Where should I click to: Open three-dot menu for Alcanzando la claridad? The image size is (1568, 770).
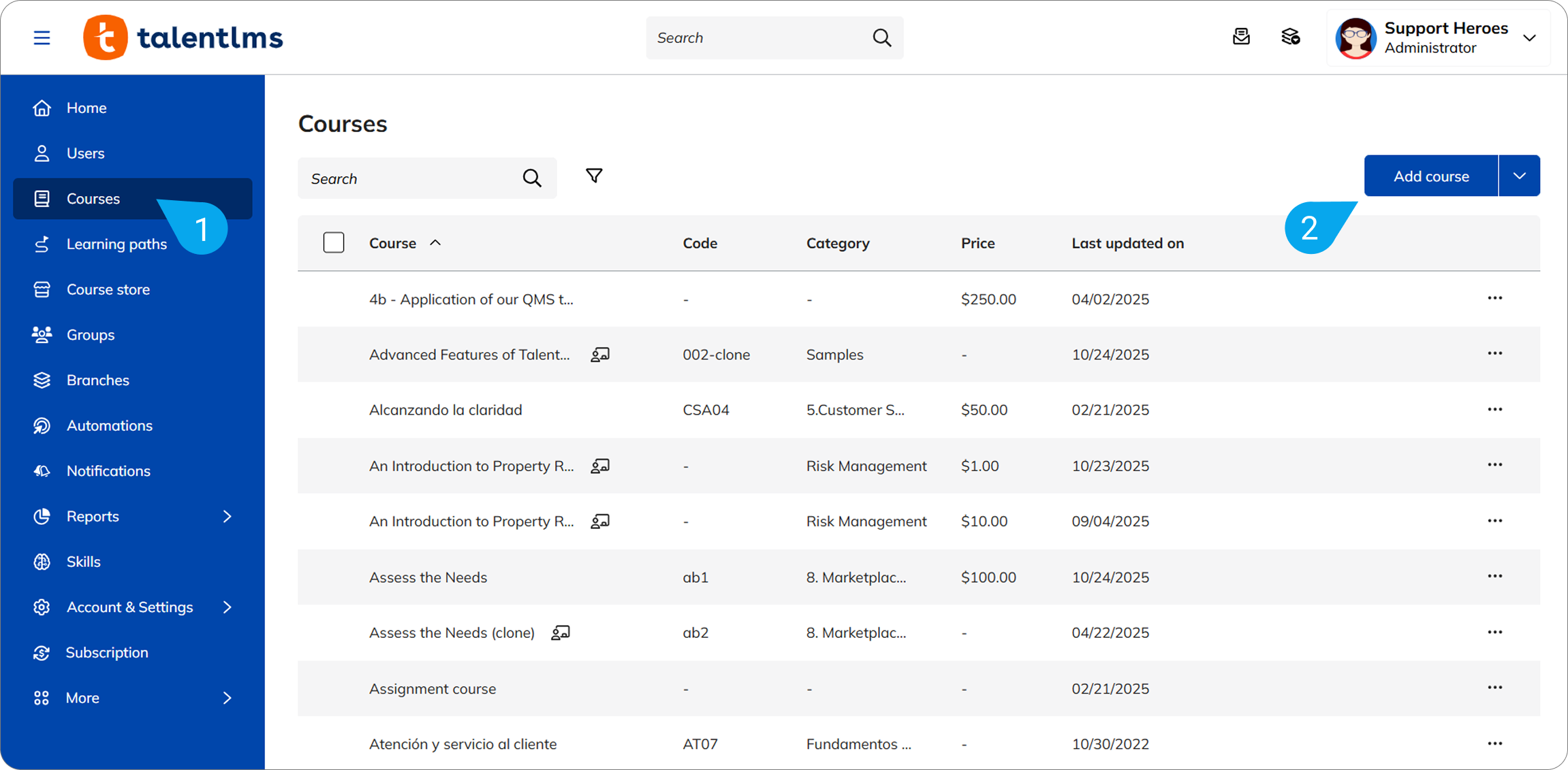(x=1494, y=410)
